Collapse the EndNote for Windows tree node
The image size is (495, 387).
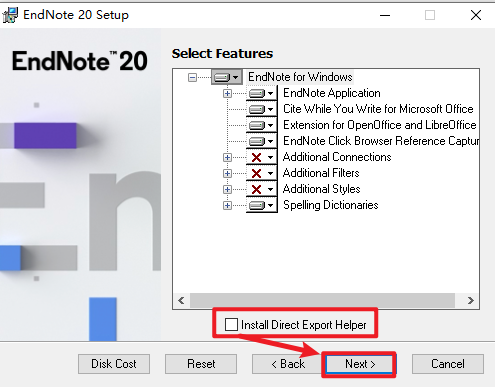(x=192, y=78)
